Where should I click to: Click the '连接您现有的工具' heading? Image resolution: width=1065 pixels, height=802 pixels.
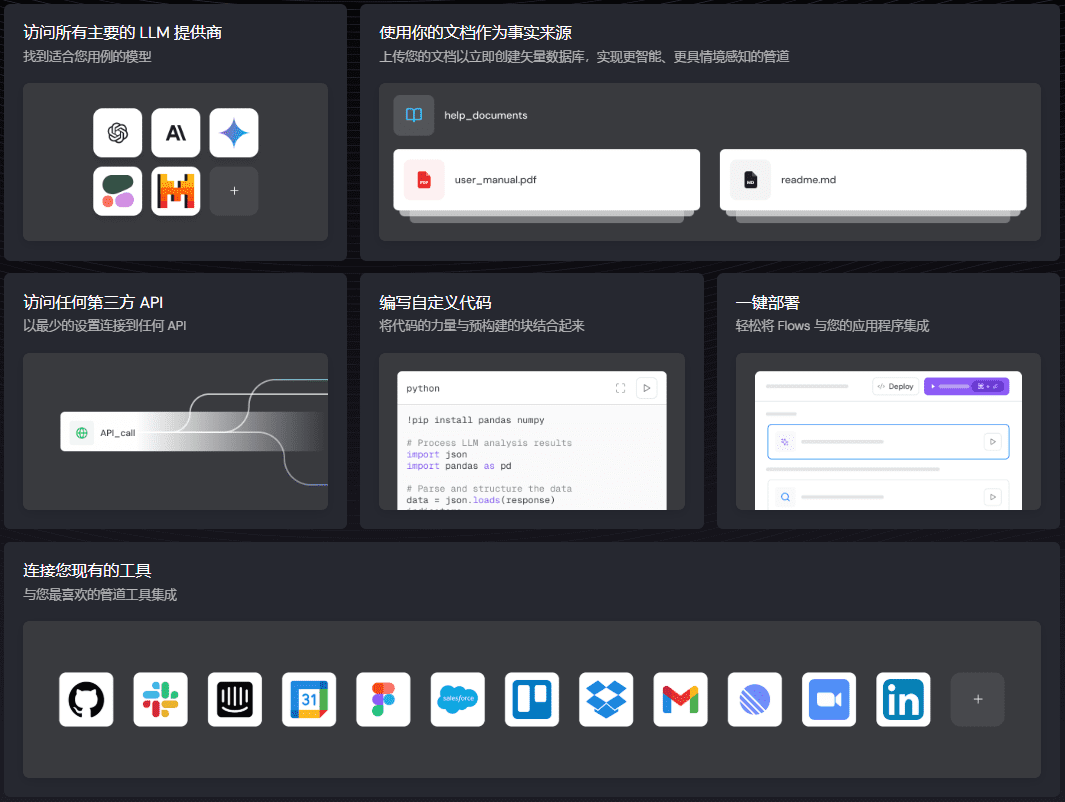tap(87, 570)
